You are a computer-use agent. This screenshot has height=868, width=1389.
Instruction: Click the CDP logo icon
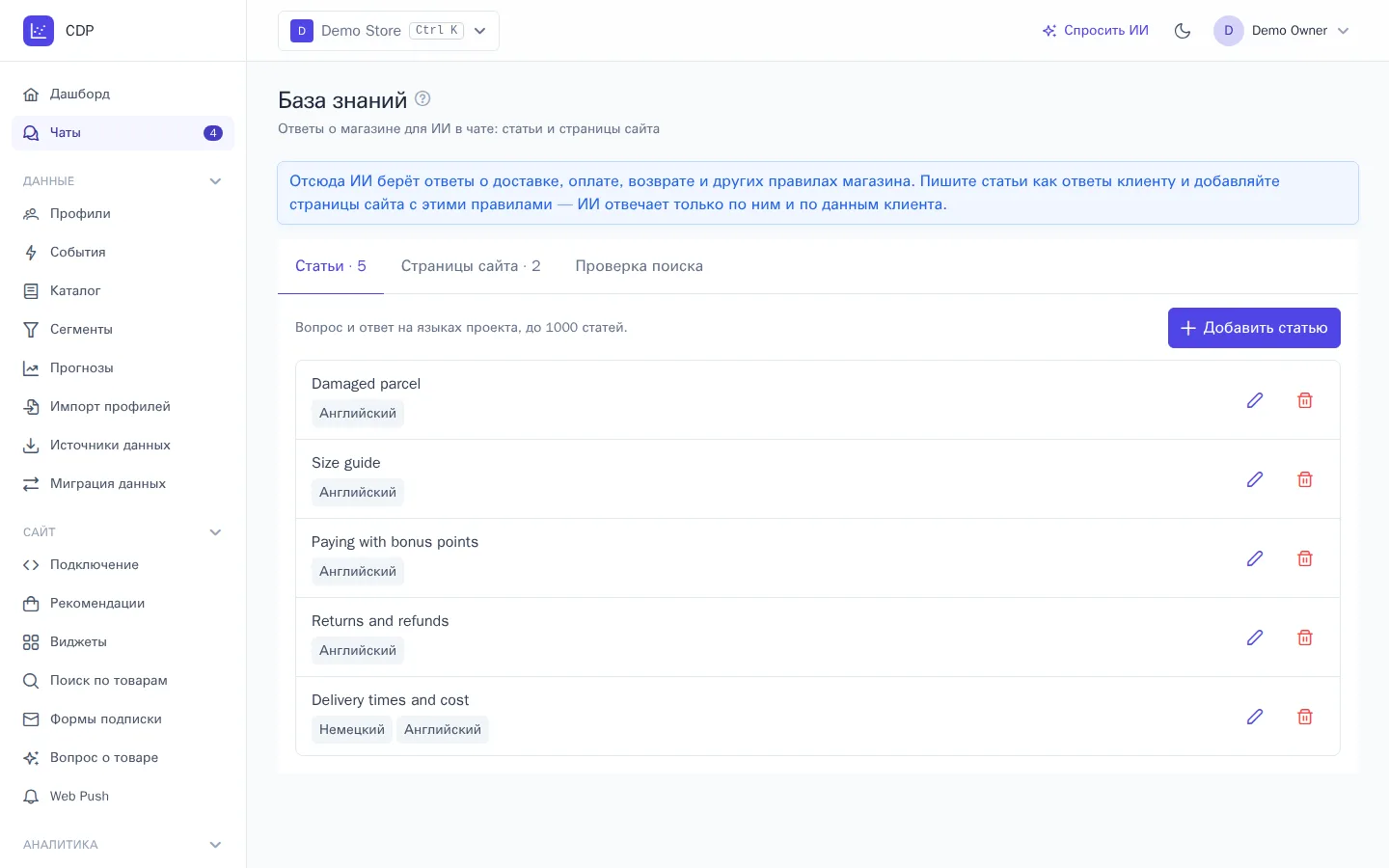point(39,31)
